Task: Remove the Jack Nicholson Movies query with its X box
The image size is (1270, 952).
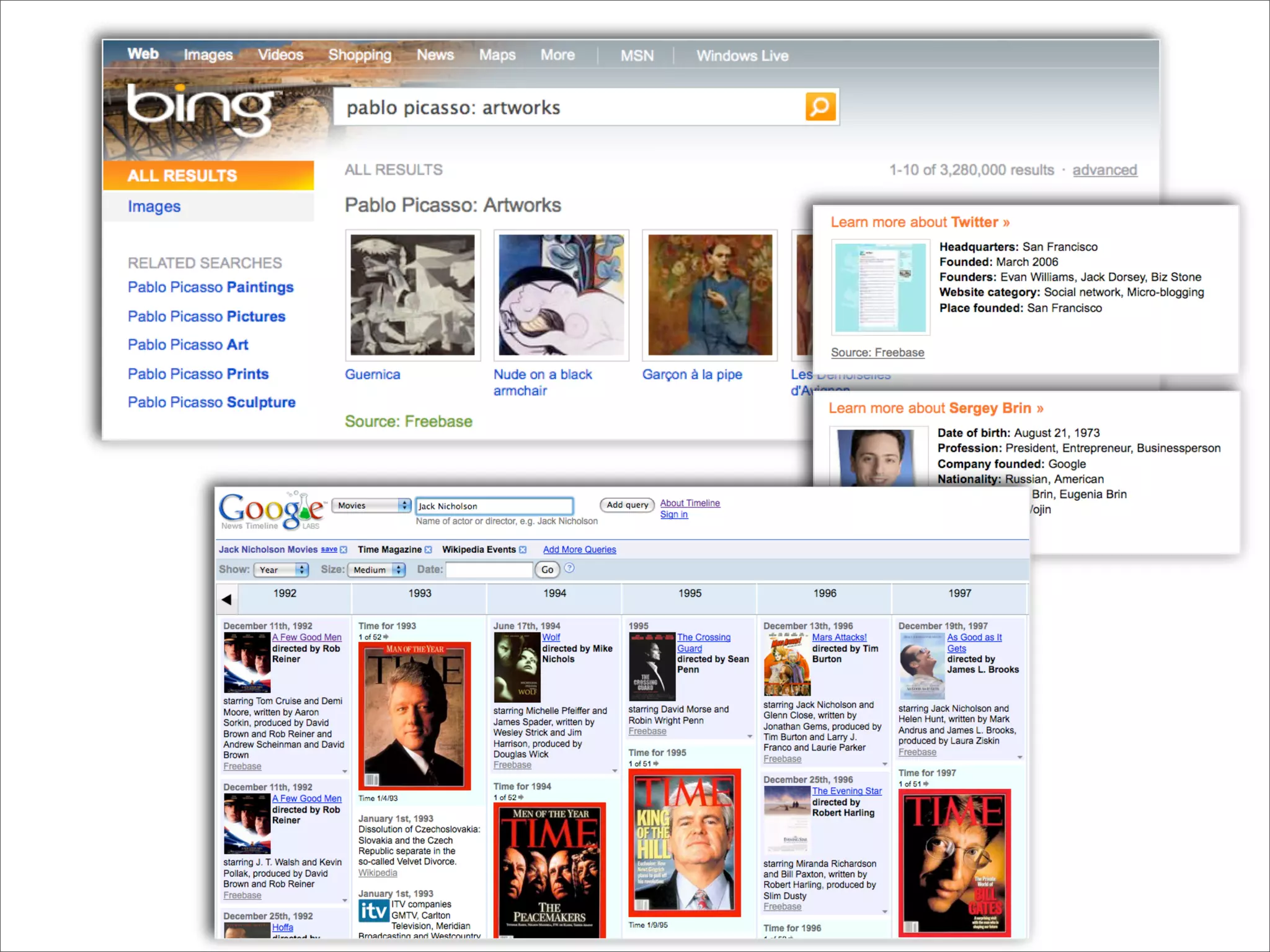Action: pyautogui.click(x=344, y=550)
